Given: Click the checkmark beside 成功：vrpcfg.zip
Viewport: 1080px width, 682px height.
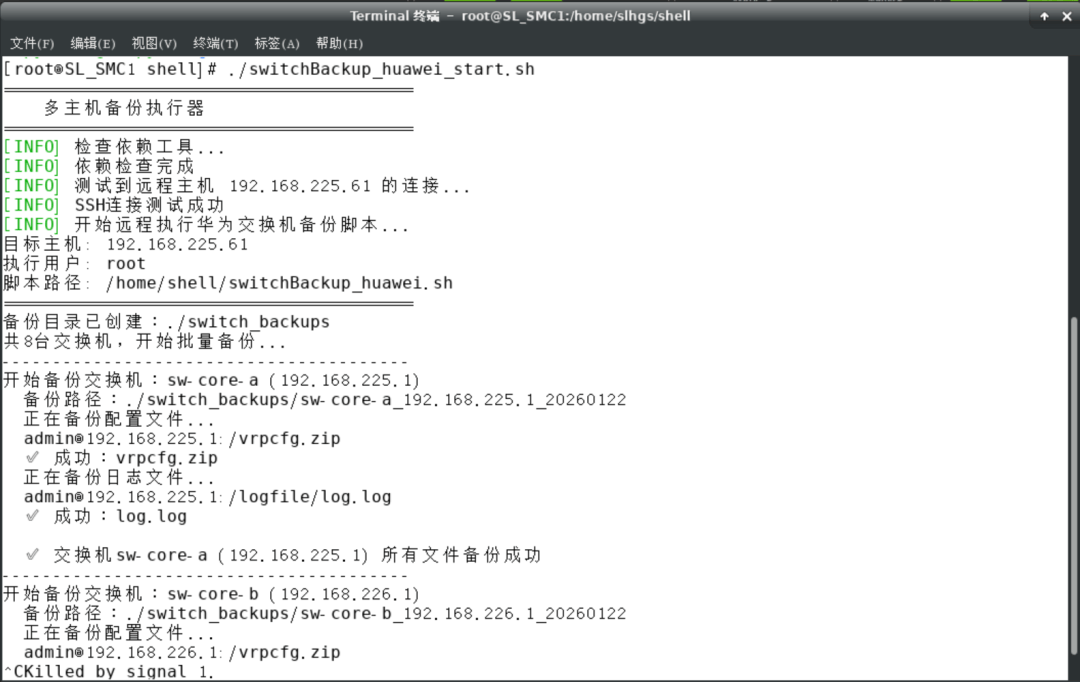Looking at the screenshot, I should click(x=33, y=458).
